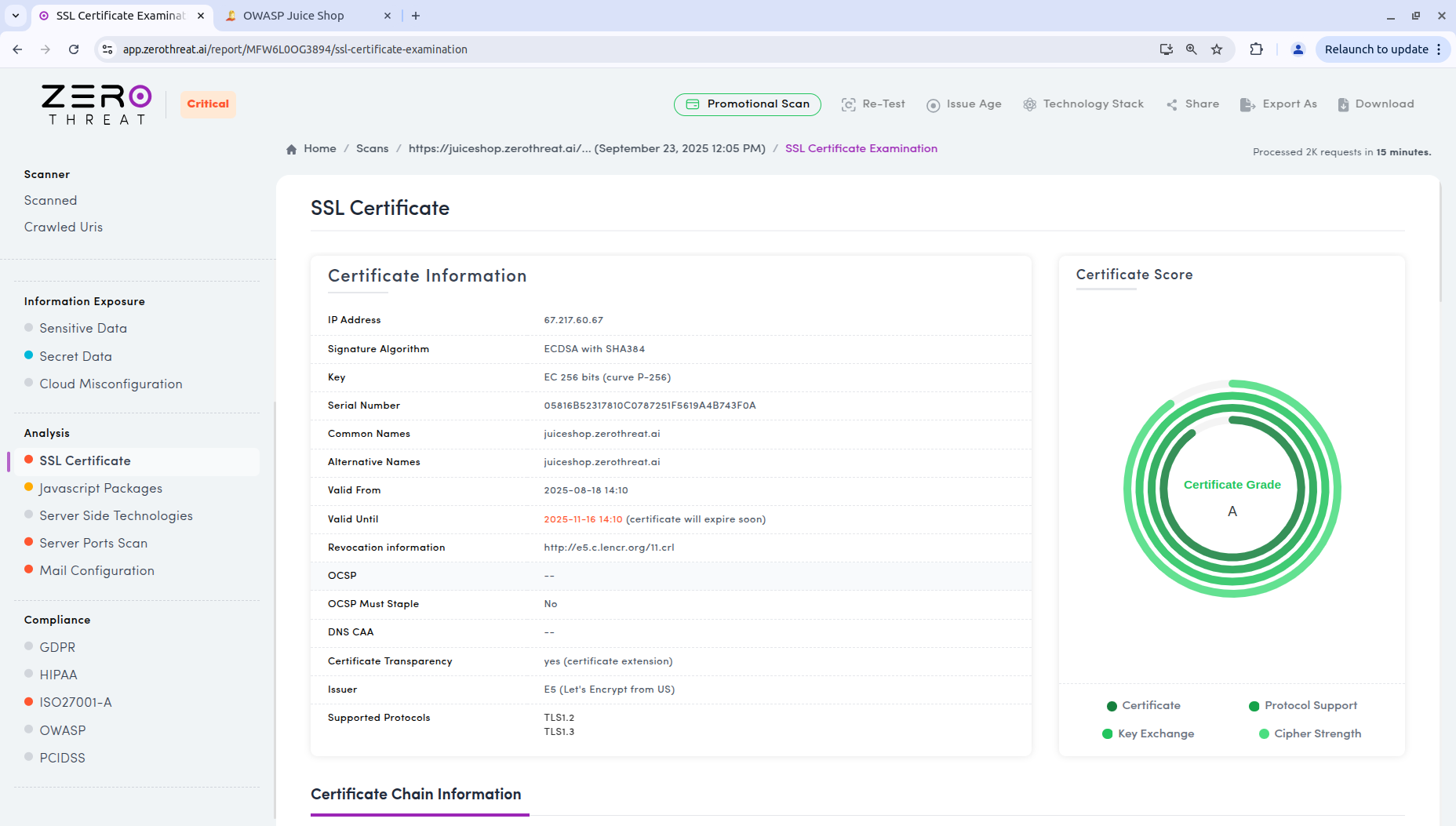Bookmark this page with star icon
Viewport: 1456px width, 826px height.
[1217, 49]
